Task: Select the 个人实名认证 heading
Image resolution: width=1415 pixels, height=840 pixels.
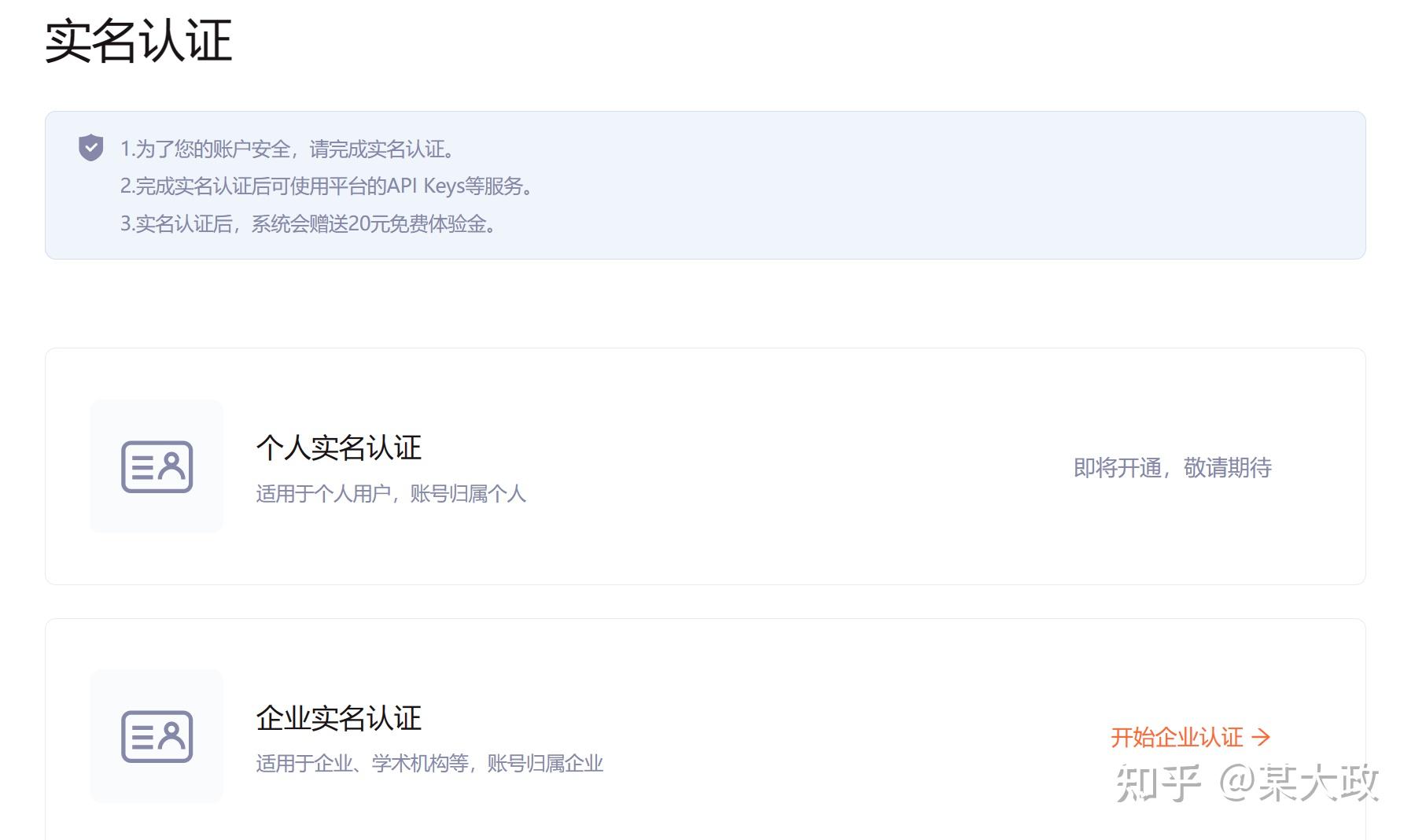Action: click(x=339, y=448)
